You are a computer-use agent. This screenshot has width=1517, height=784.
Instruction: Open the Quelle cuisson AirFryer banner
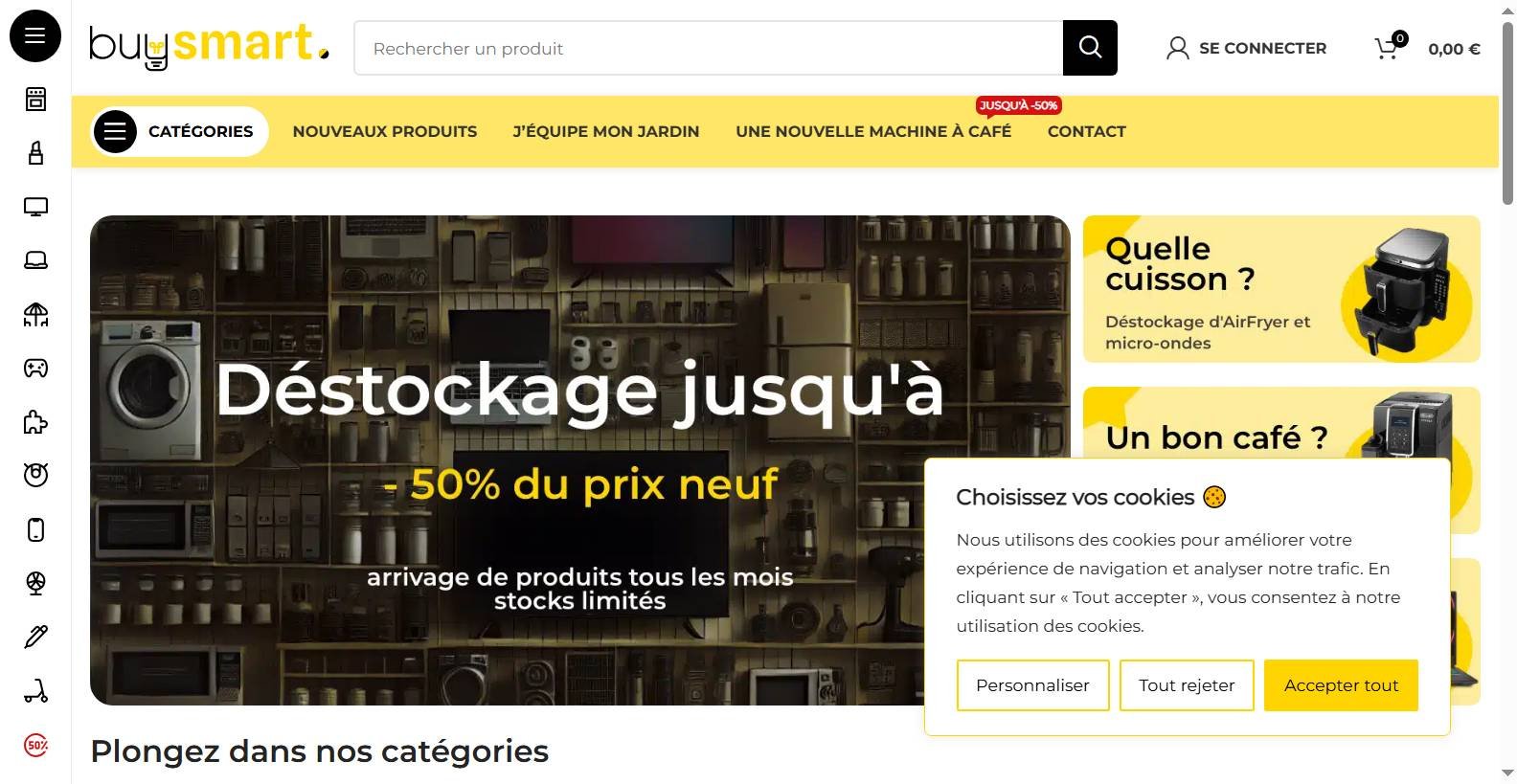tap(1281, 289)
